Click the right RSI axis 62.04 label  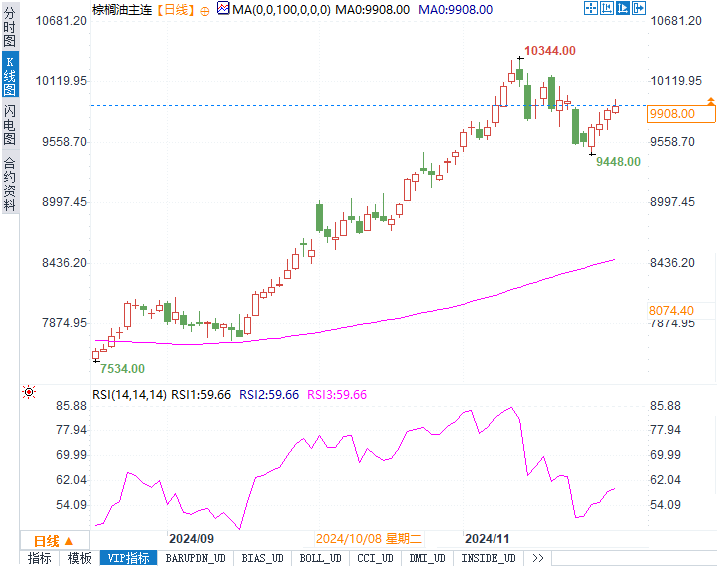click(x=665, y=480)
